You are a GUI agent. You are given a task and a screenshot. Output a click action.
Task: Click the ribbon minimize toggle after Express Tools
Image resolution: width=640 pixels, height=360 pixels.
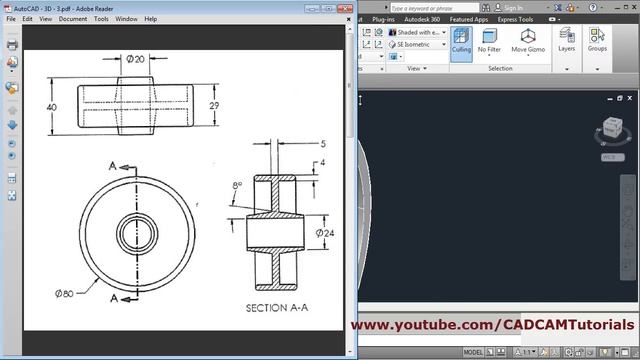point(552,19)
